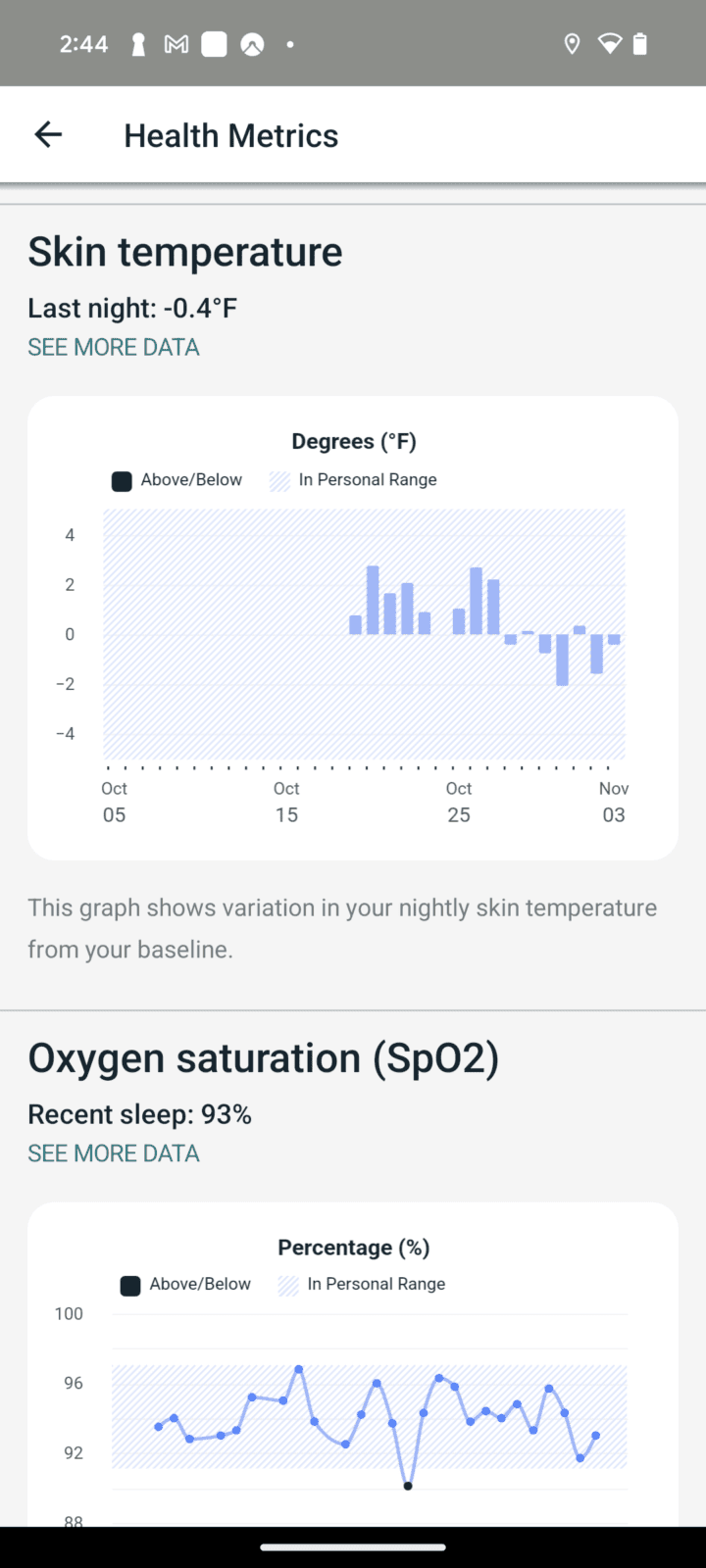Image resolution: width=706 pixels, height=1568 pixels.
Task: Tap the location pin status icon
Action: [572, 44]
